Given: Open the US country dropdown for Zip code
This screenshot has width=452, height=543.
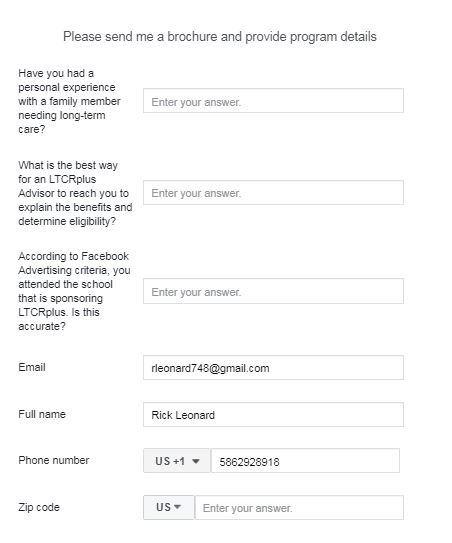Looking at the screenshot, I should tap(169, 507).
